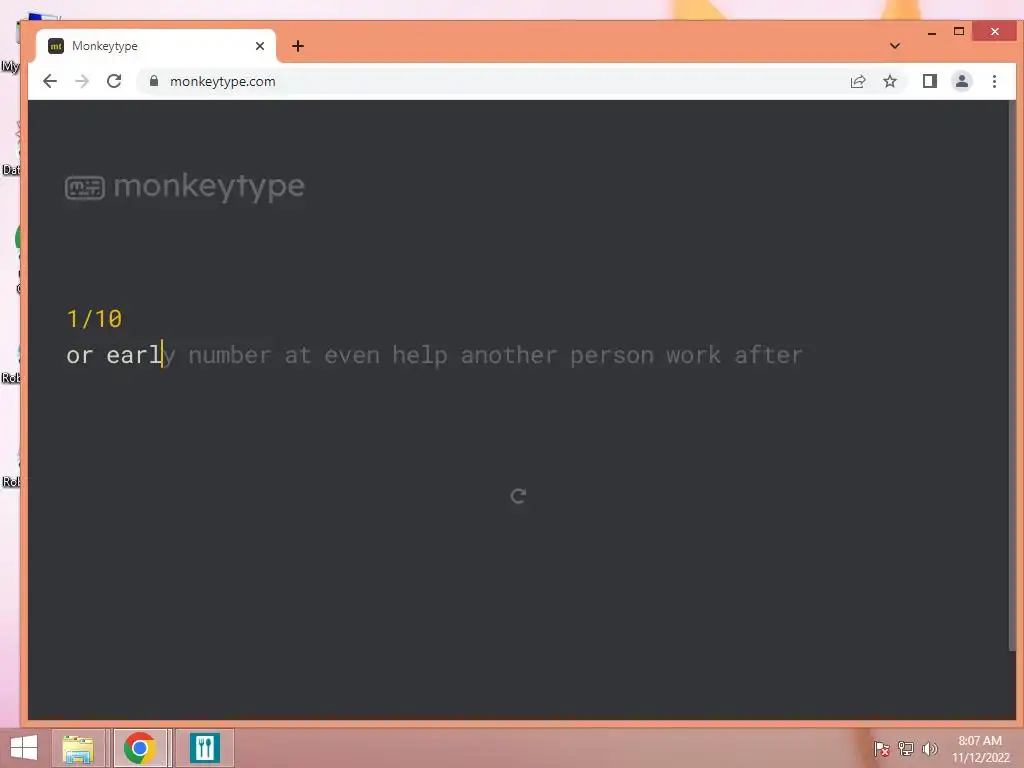Click the monkeytype title text
This screenshot has height=768, width=1024.
(x=209, y=187)
